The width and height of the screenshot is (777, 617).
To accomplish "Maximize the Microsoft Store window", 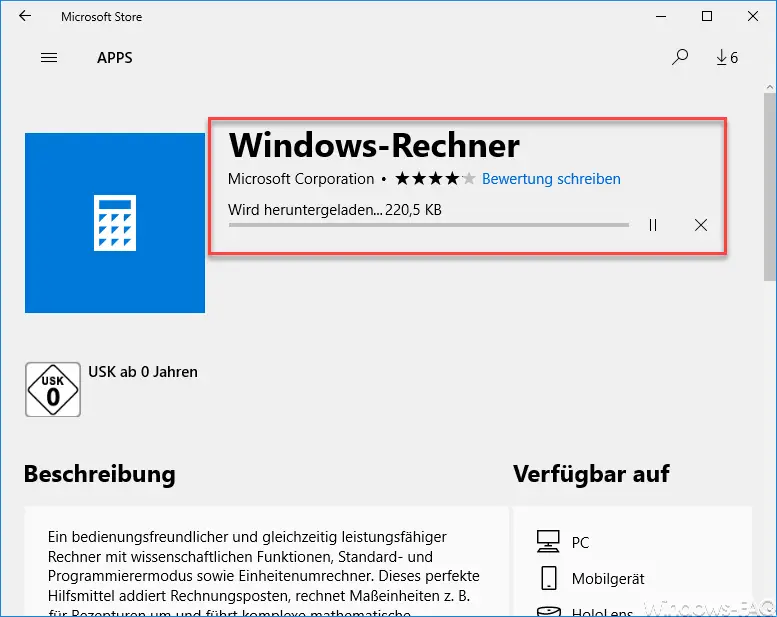I will 707,16.
